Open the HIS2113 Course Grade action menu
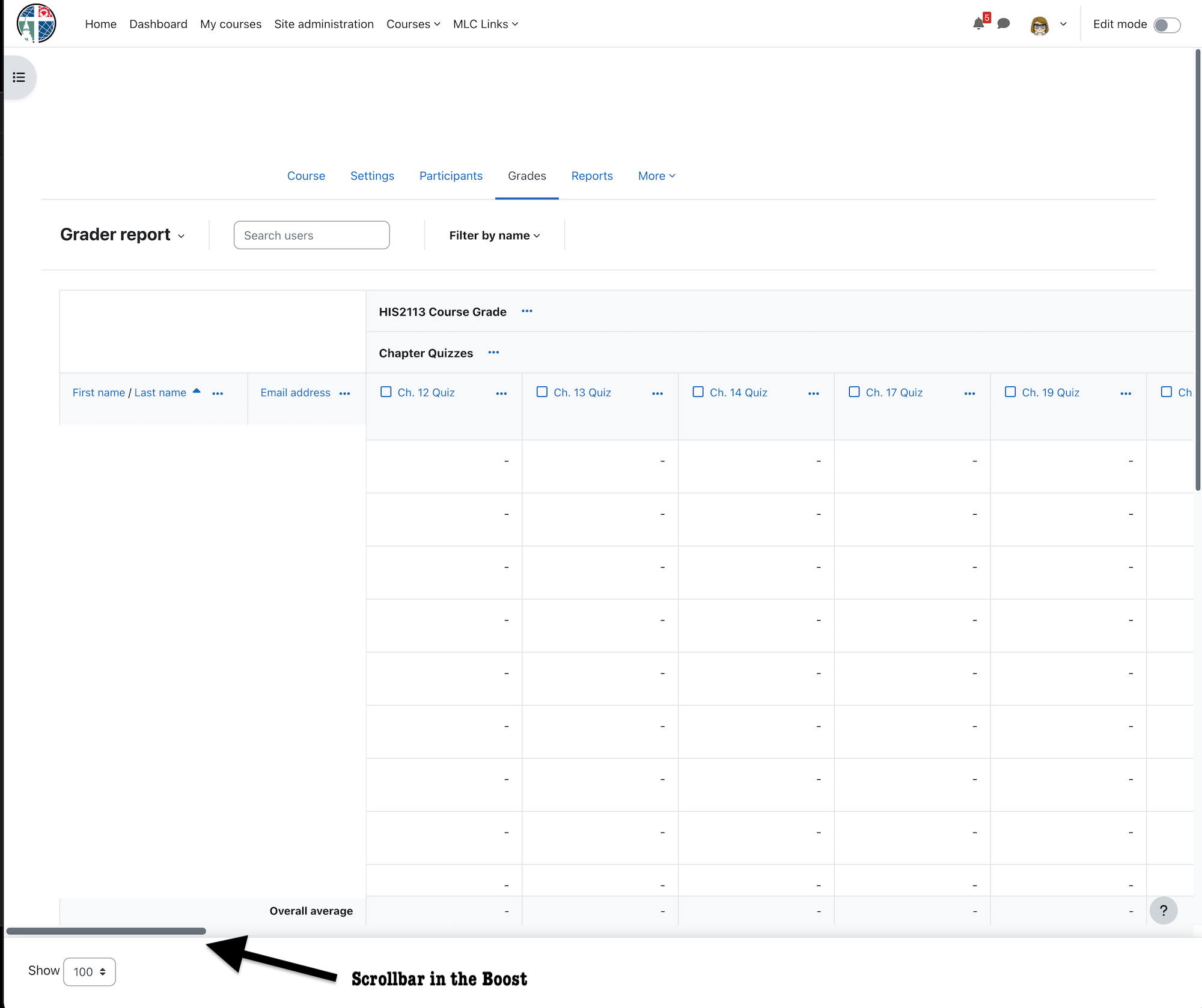 tap(526, 312)
